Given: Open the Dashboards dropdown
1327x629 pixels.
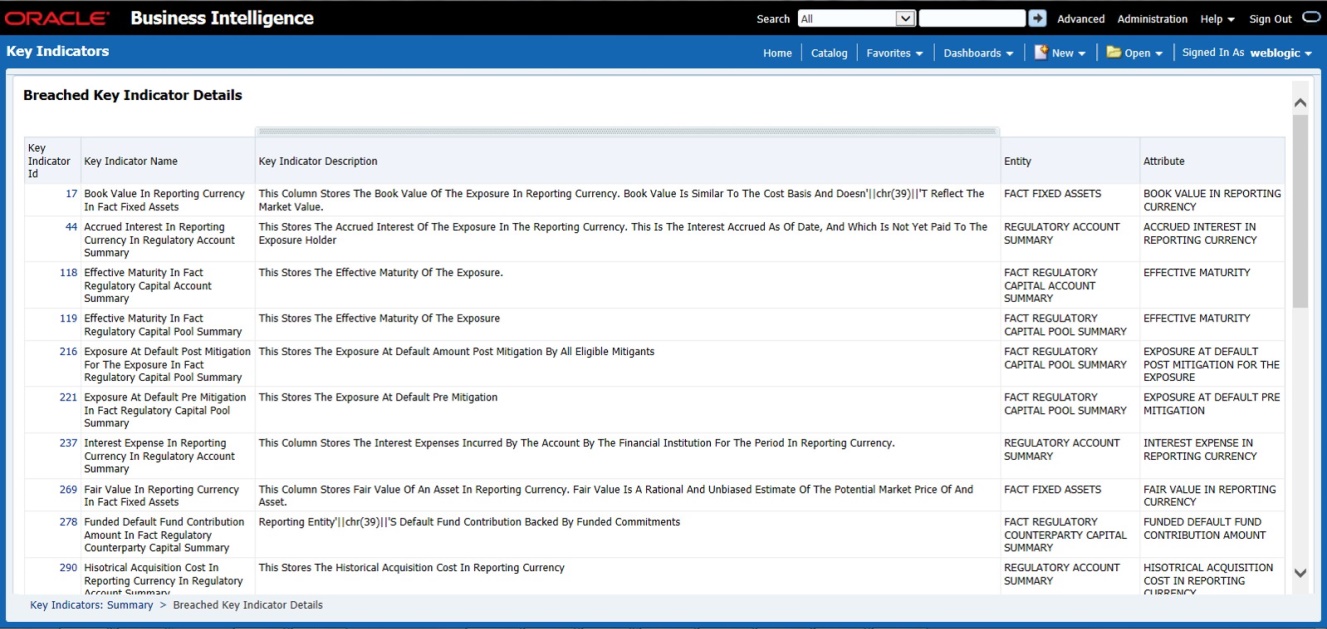Looking at the screenshot, I should (978, 53).
